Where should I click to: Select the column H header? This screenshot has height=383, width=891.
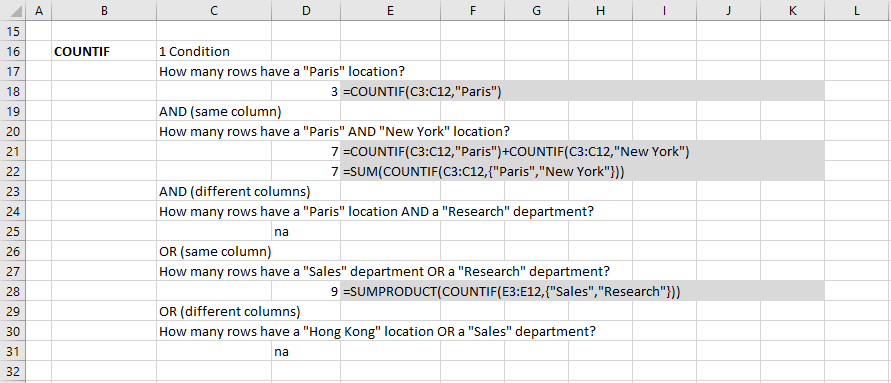(x=600, y=10)
